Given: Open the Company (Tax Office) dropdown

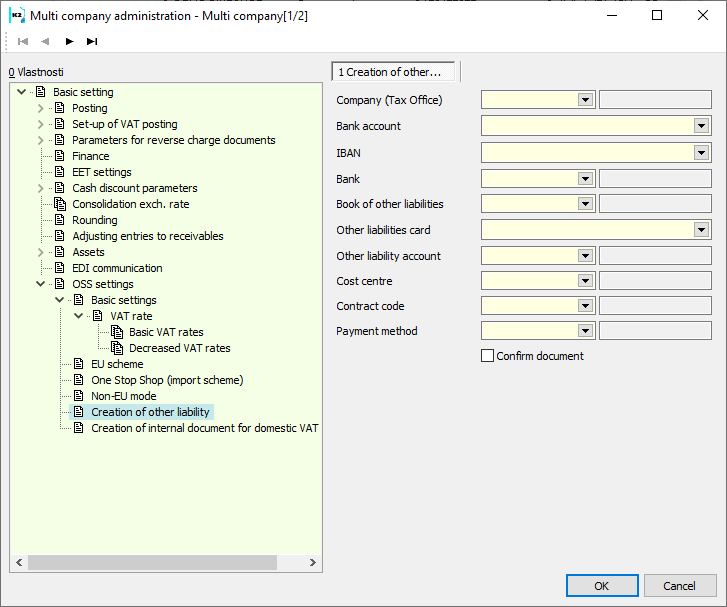Looking at the screenshot, I should 585,100.
